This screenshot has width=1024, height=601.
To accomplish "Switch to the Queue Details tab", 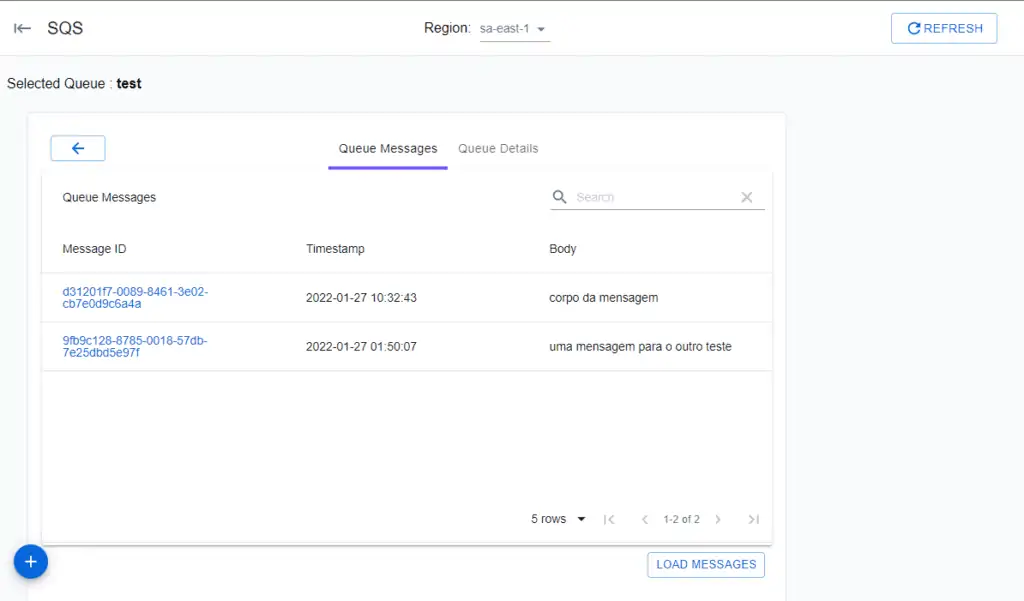I will click(x=497, y=147).
